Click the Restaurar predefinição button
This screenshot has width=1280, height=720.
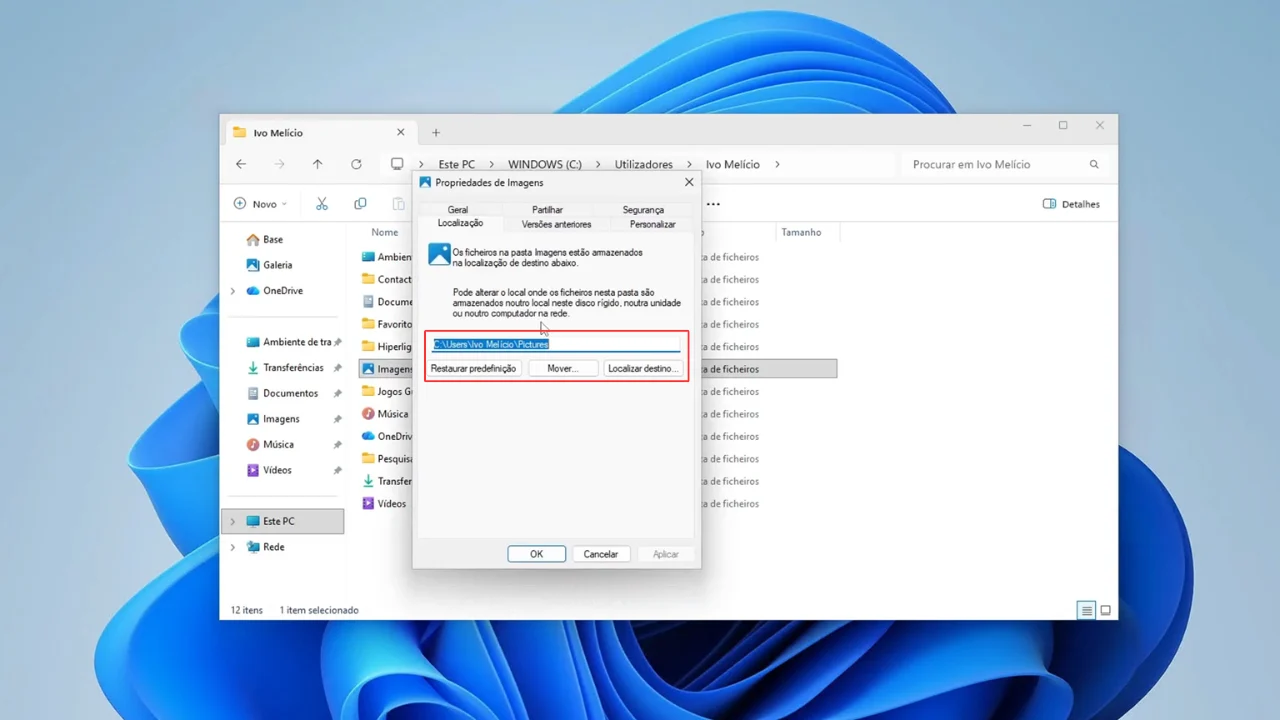(473, 368)
